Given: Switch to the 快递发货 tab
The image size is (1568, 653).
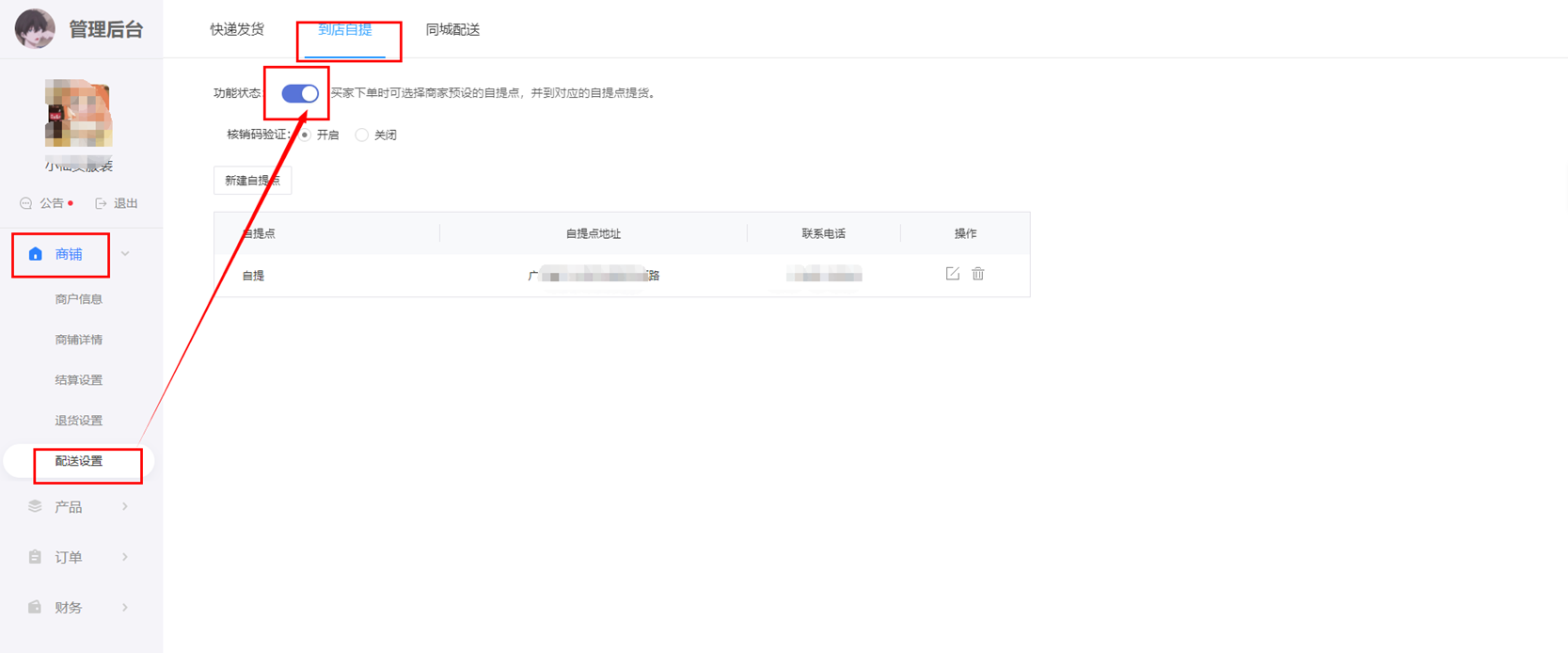Looking at the screenshot, I should click(237, 29).
